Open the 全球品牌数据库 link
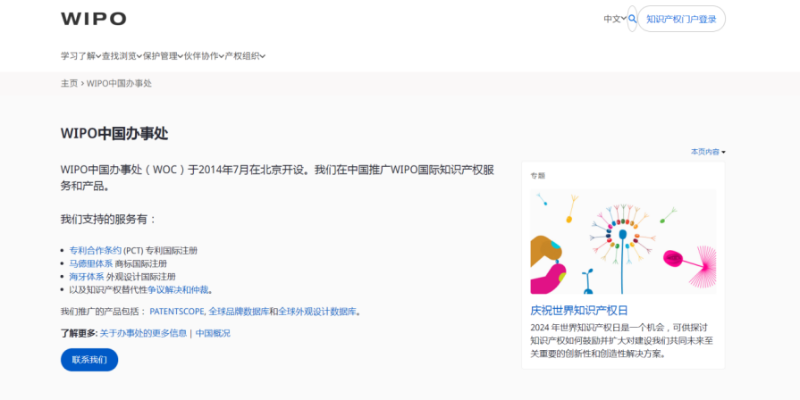Screen dimensions: 800x400 [x=238, y=311]
